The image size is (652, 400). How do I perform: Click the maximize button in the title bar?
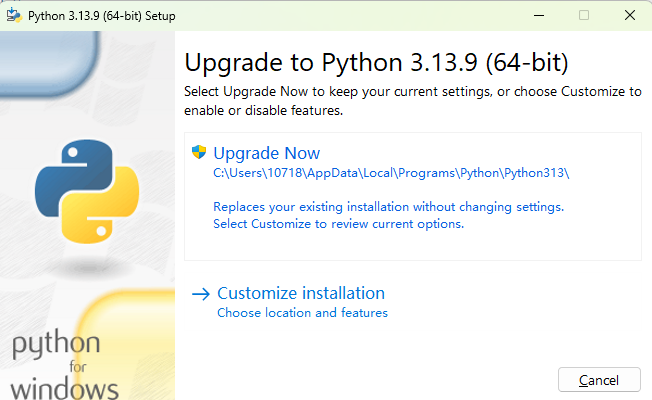point(584,15)
